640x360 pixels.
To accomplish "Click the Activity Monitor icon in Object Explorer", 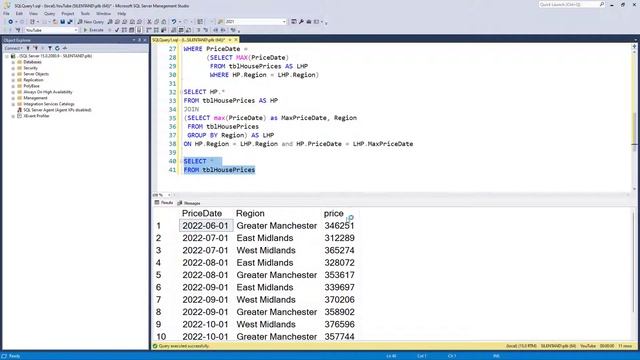I will (65, 48).
